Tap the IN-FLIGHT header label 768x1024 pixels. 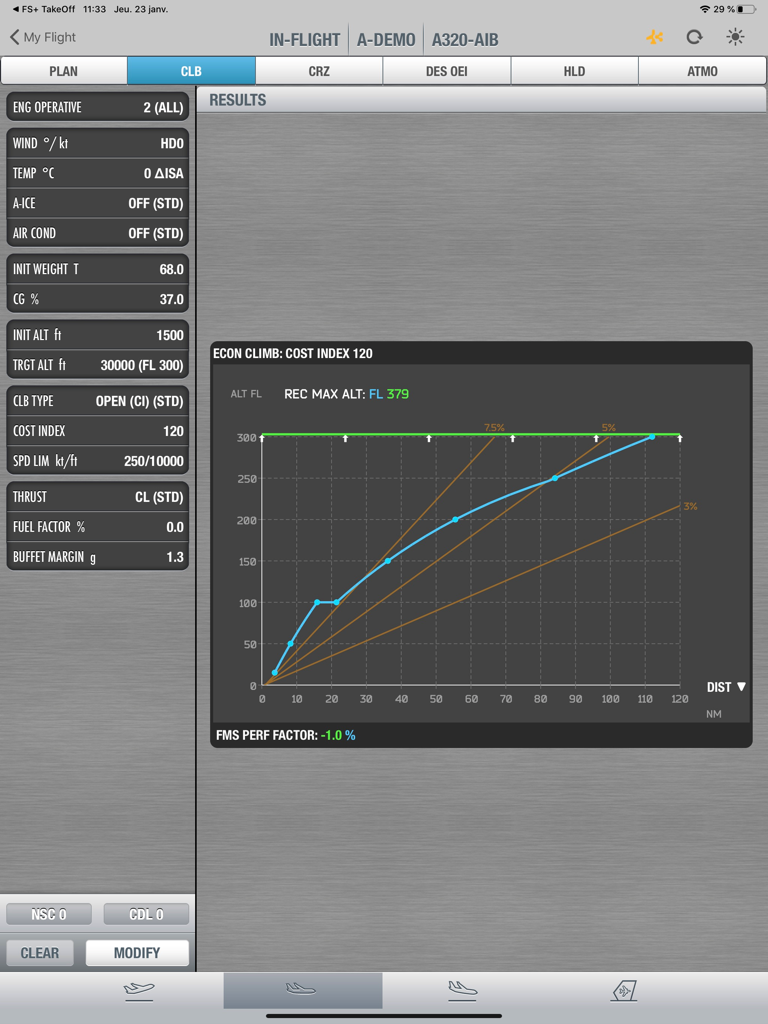304,40
